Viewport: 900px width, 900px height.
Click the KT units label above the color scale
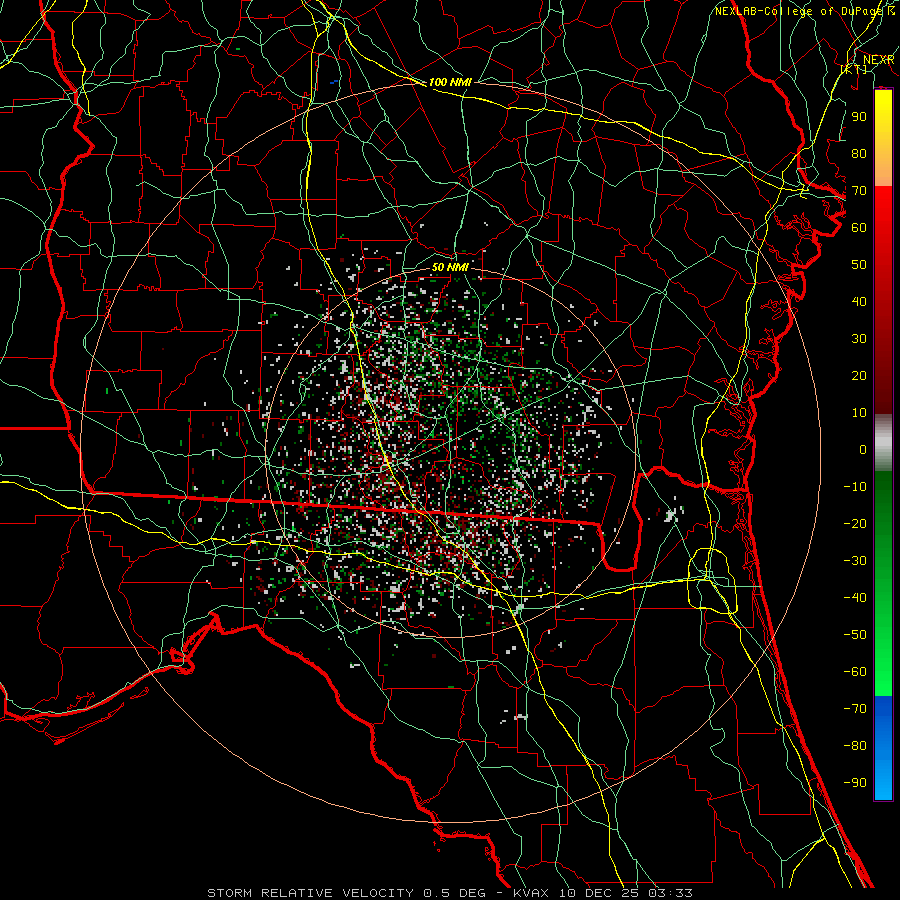854,69
